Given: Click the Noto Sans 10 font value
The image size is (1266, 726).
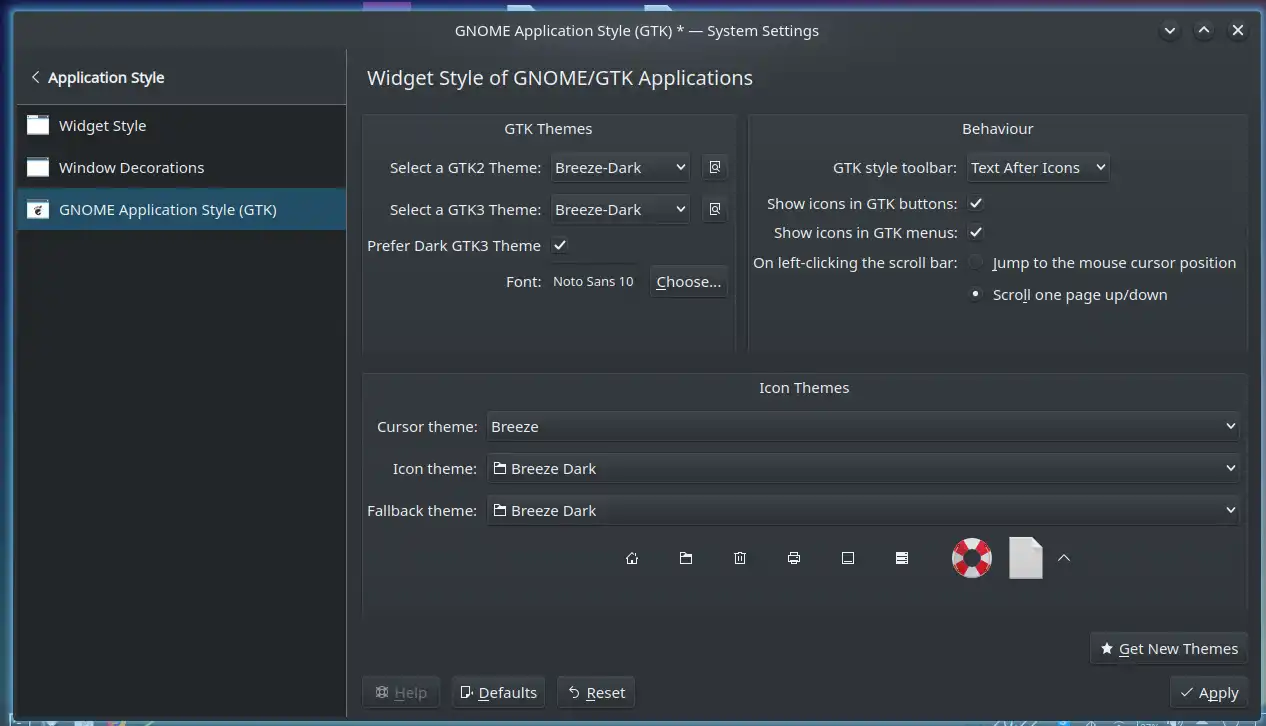Looking at the screenshot, I should pyautogui.click(x=593, y=282).
